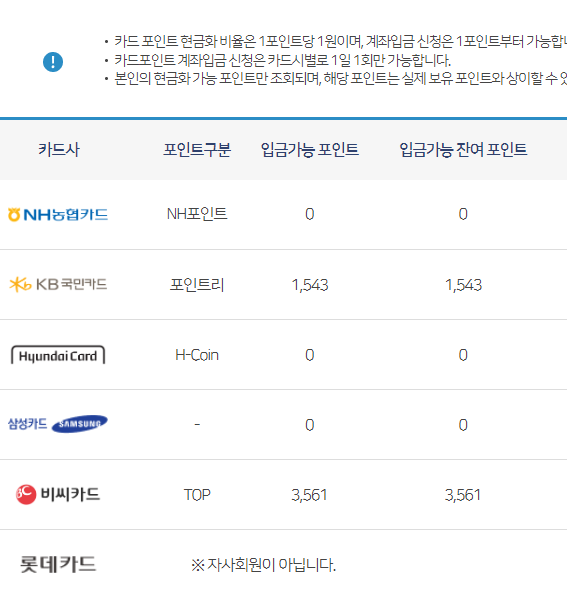Select the NH농협카드 logo
The width and height of the screenshot is (567, 597).
(58, 215)
